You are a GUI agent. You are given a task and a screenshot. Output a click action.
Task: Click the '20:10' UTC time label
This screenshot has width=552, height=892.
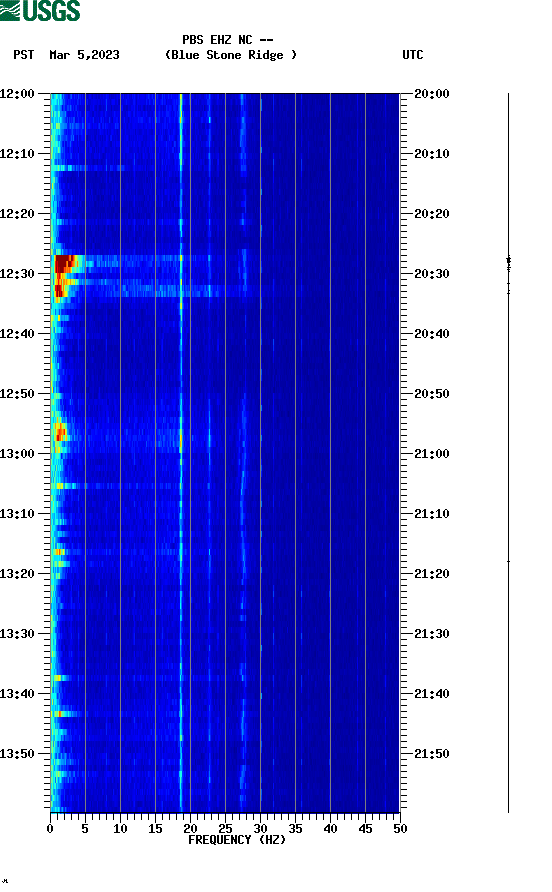coord(431,154)
